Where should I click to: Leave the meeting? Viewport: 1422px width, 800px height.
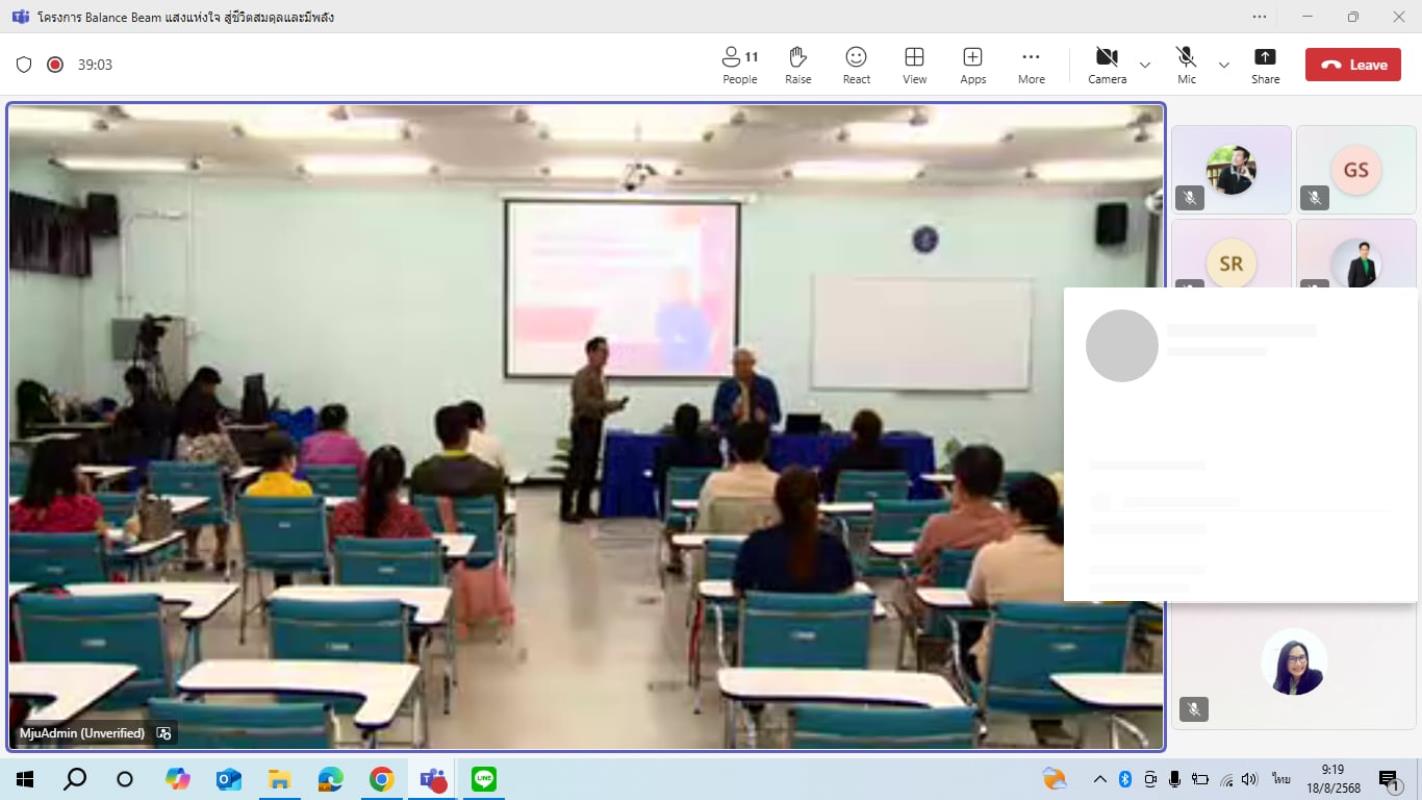(1353, 65)
